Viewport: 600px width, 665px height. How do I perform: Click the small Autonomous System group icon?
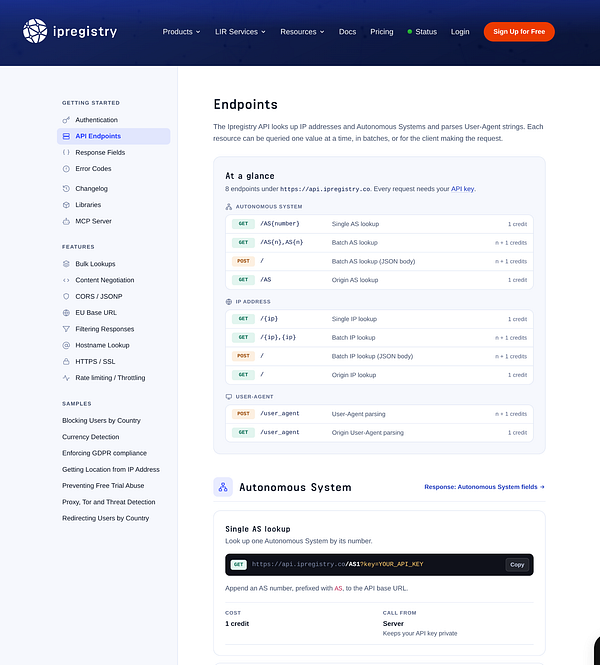229,207
